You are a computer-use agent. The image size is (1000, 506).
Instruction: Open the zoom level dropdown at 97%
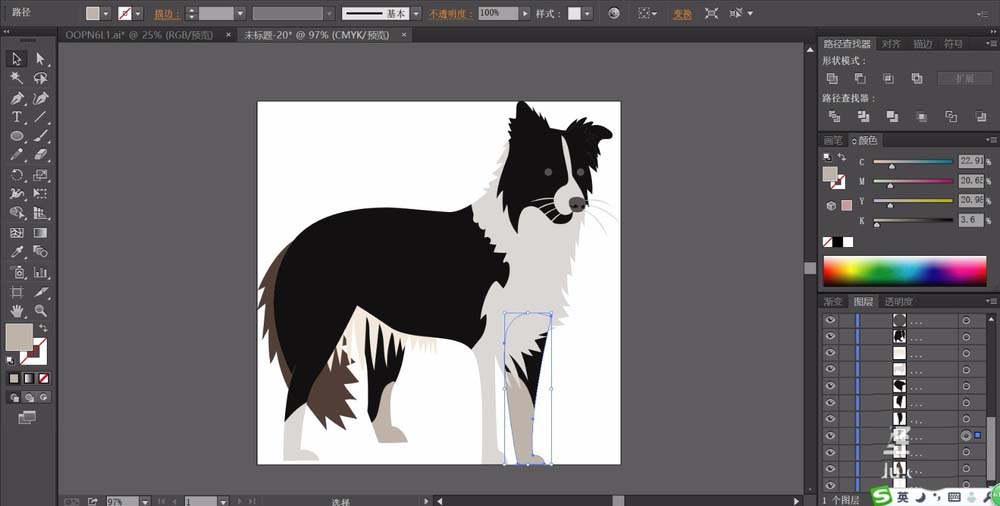pos(145,500)
